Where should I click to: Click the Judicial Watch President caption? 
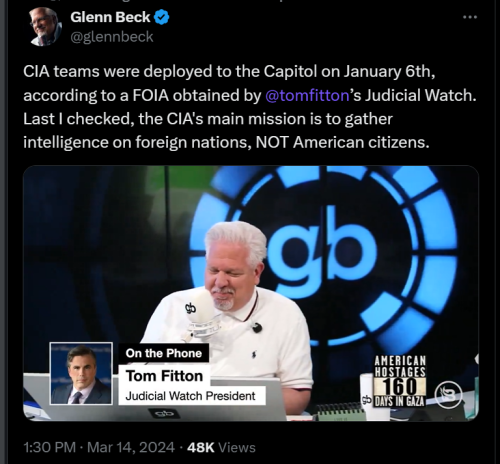click(x=192, y=396)
